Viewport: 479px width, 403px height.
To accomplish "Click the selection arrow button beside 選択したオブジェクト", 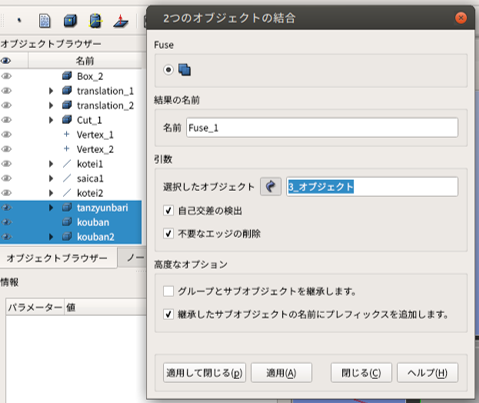I will pyautogui.click(x=271, y=186).
